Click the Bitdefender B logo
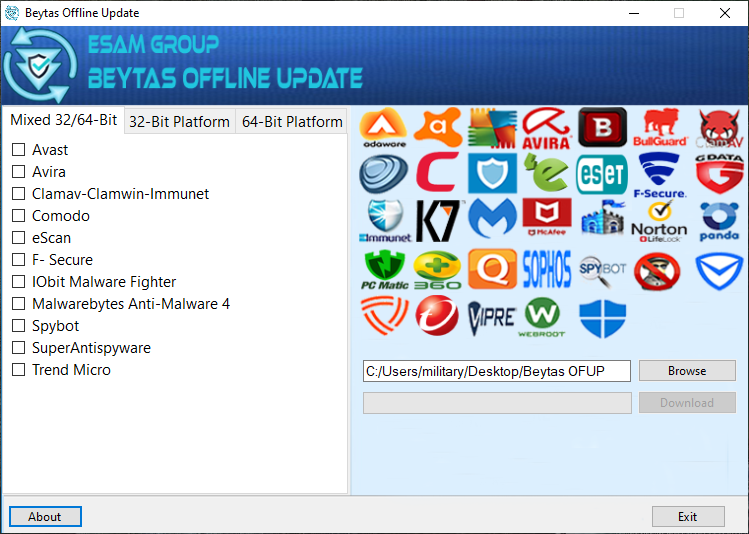This screenshot has height=534, width=749. [602, 127]
